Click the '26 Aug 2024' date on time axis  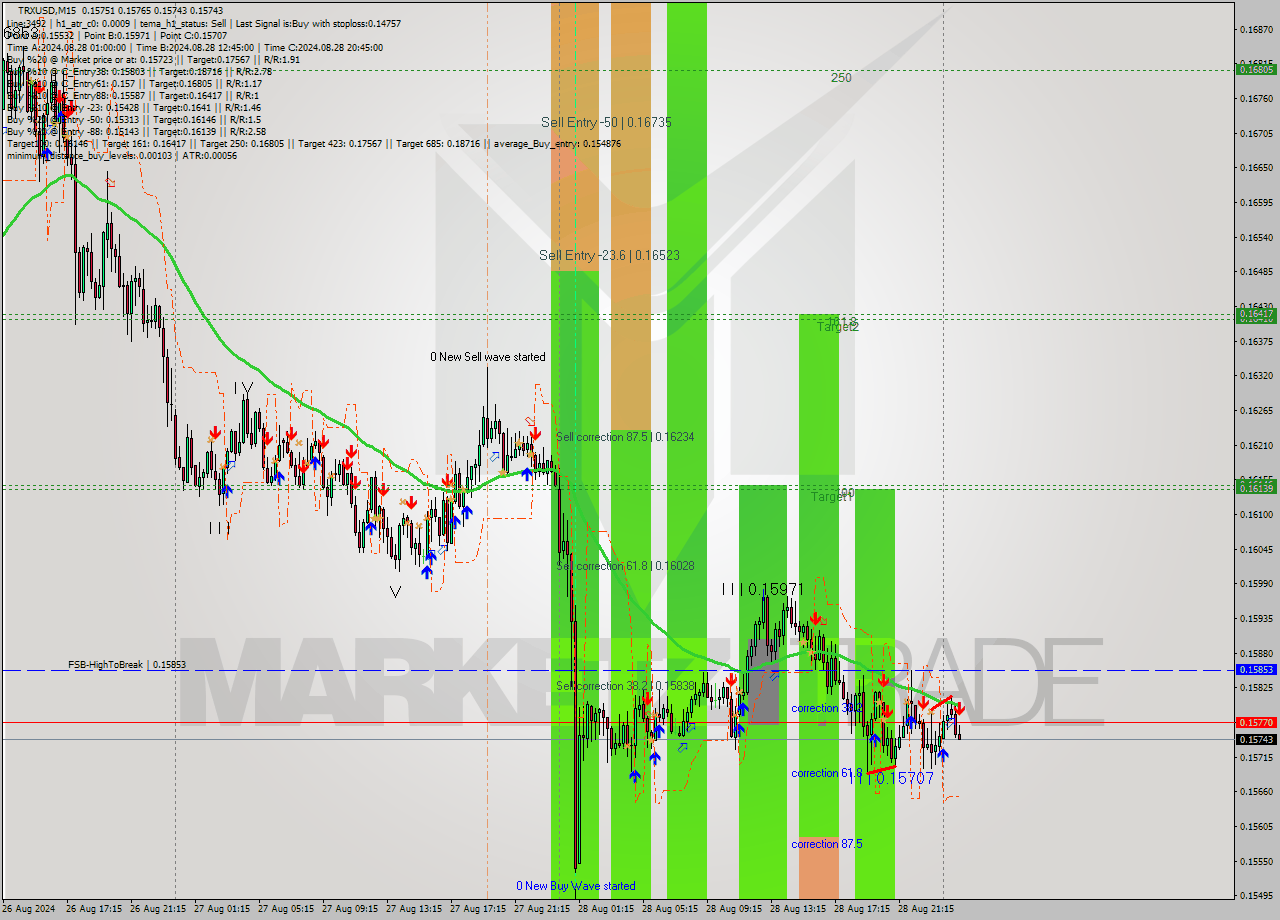coord(29,909)
